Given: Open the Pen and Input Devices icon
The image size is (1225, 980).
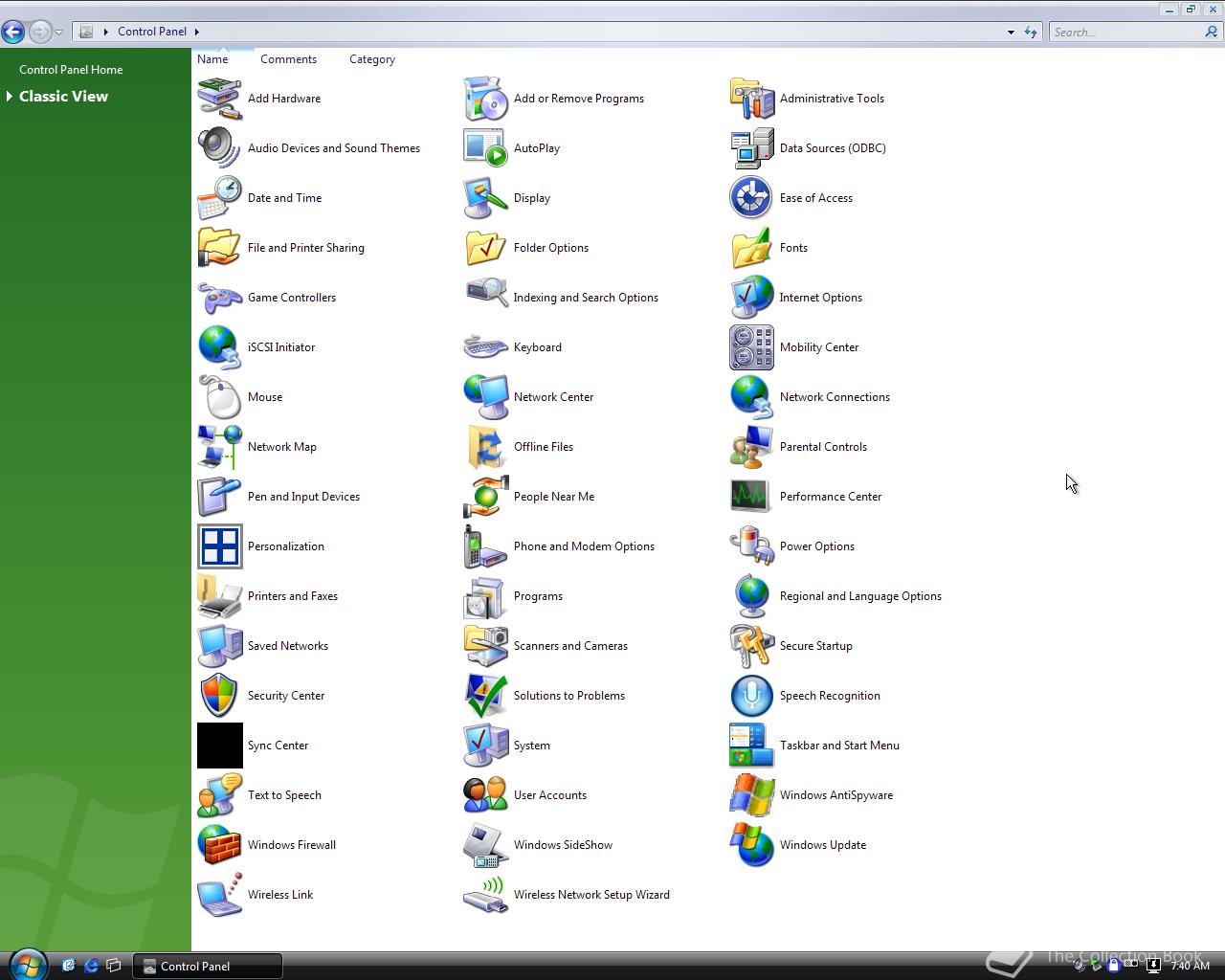Looking at the screenshot, I should coord(219,497).
